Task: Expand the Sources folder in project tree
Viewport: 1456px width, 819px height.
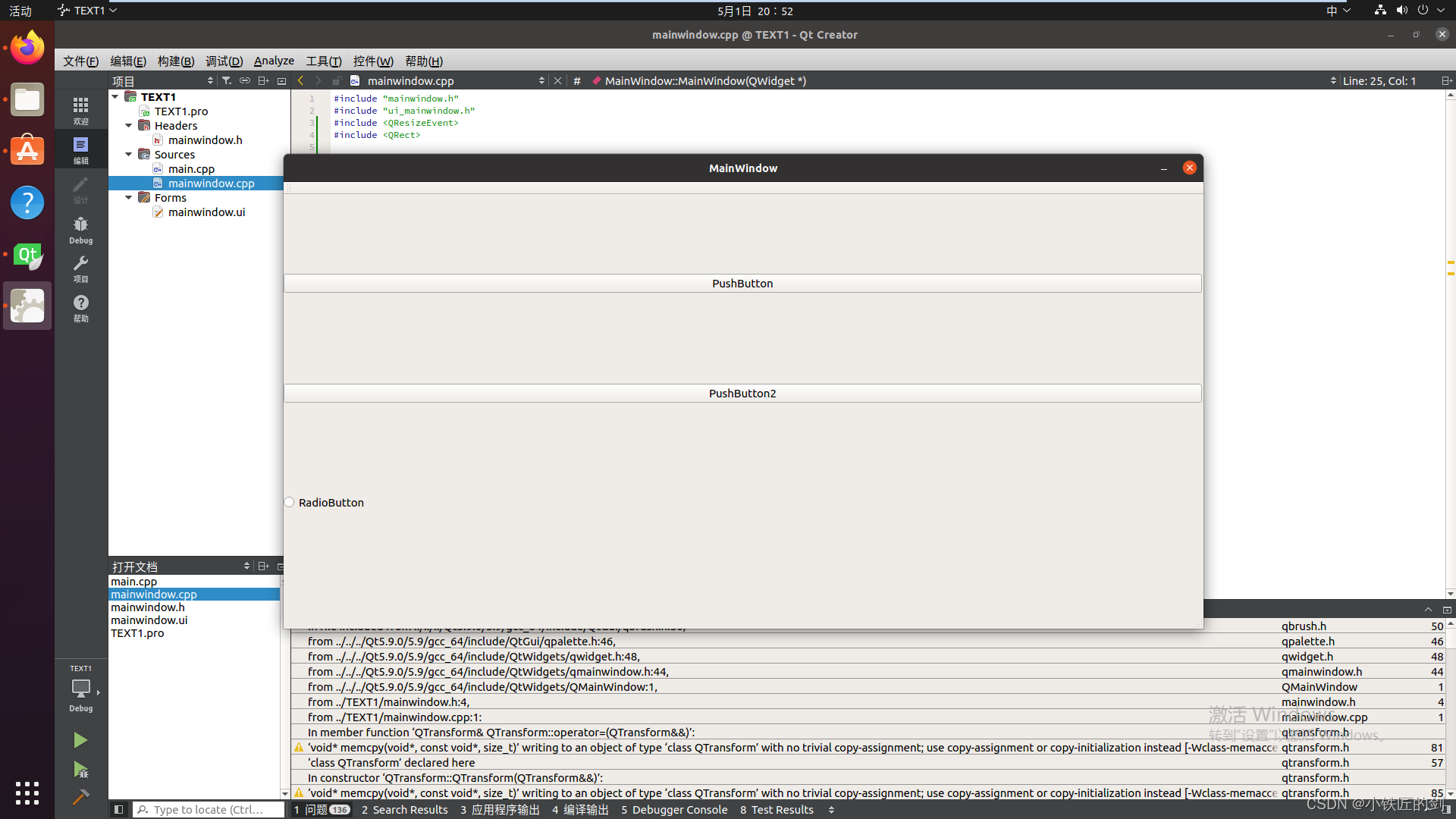Action: (131, 154)
